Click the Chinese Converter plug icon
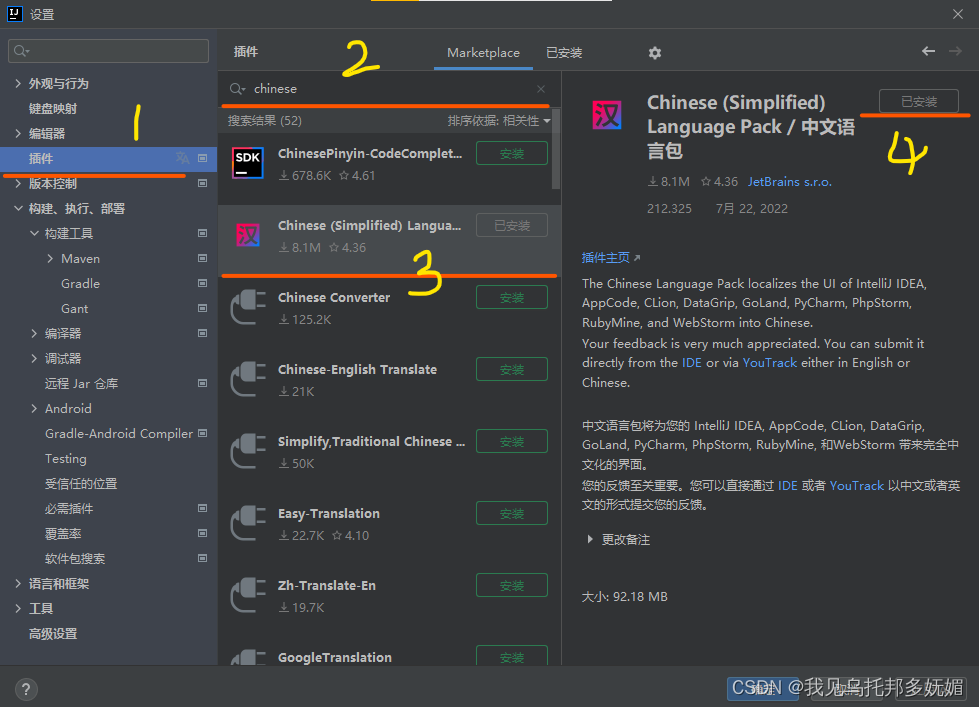Image resolution: width=979 pixels, height=707 pixels. click(x=248, y=307)
